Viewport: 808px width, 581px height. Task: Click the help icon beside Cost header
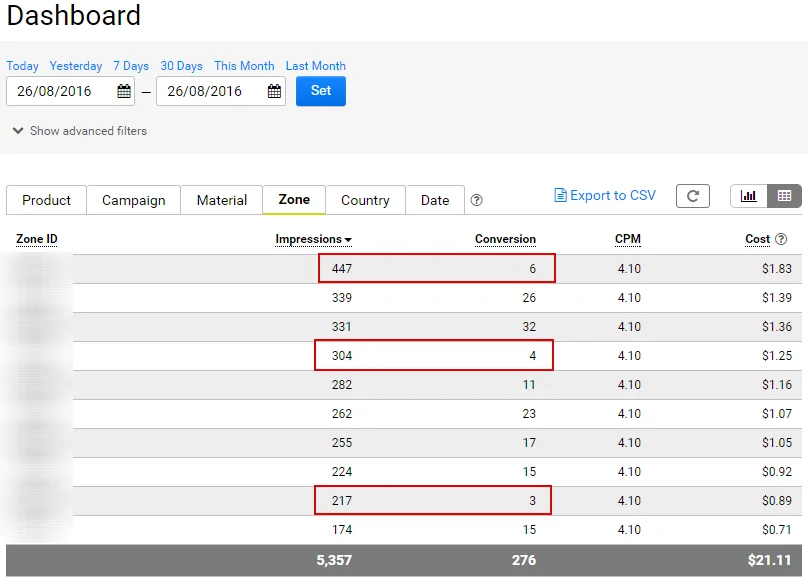pyautogui.click(x=781, y=239)
